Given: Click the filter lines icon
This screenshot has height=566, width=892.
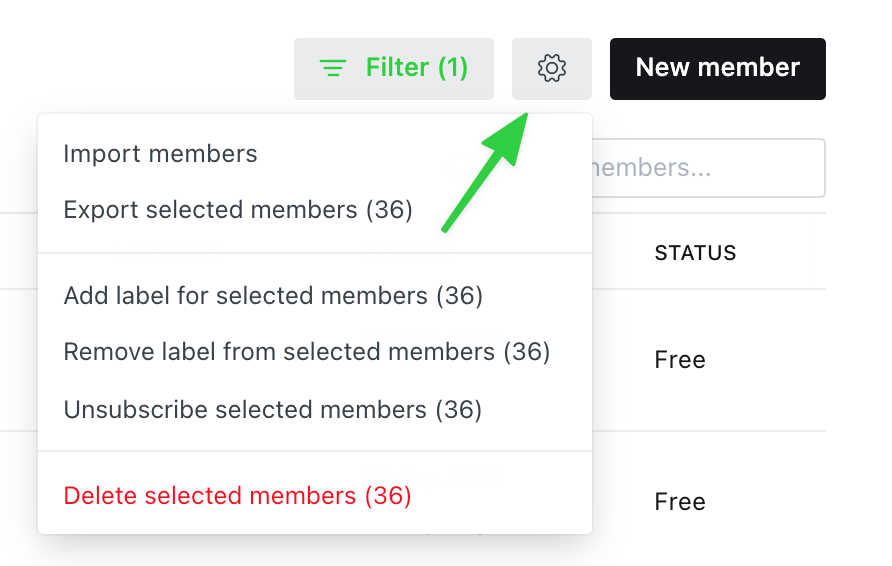Looking at the screenshot, I should (x=333, y=68).
